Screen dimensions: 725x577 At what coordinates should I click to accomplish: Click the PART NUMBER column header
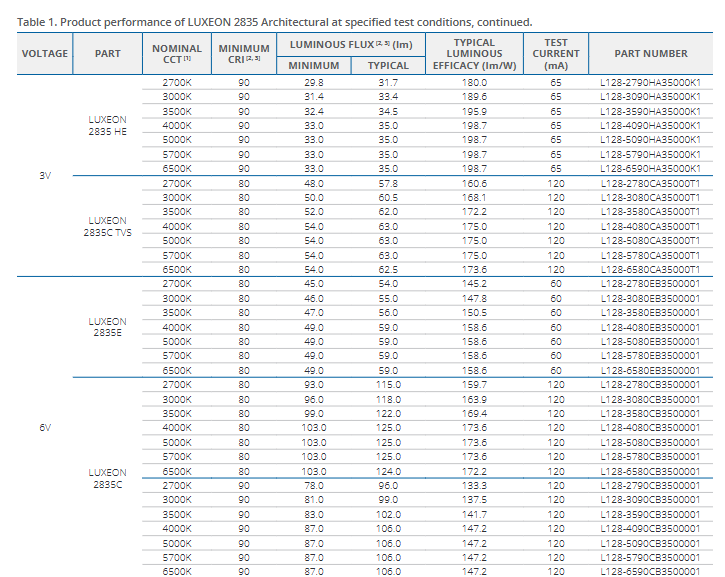[x=651, y=54]
